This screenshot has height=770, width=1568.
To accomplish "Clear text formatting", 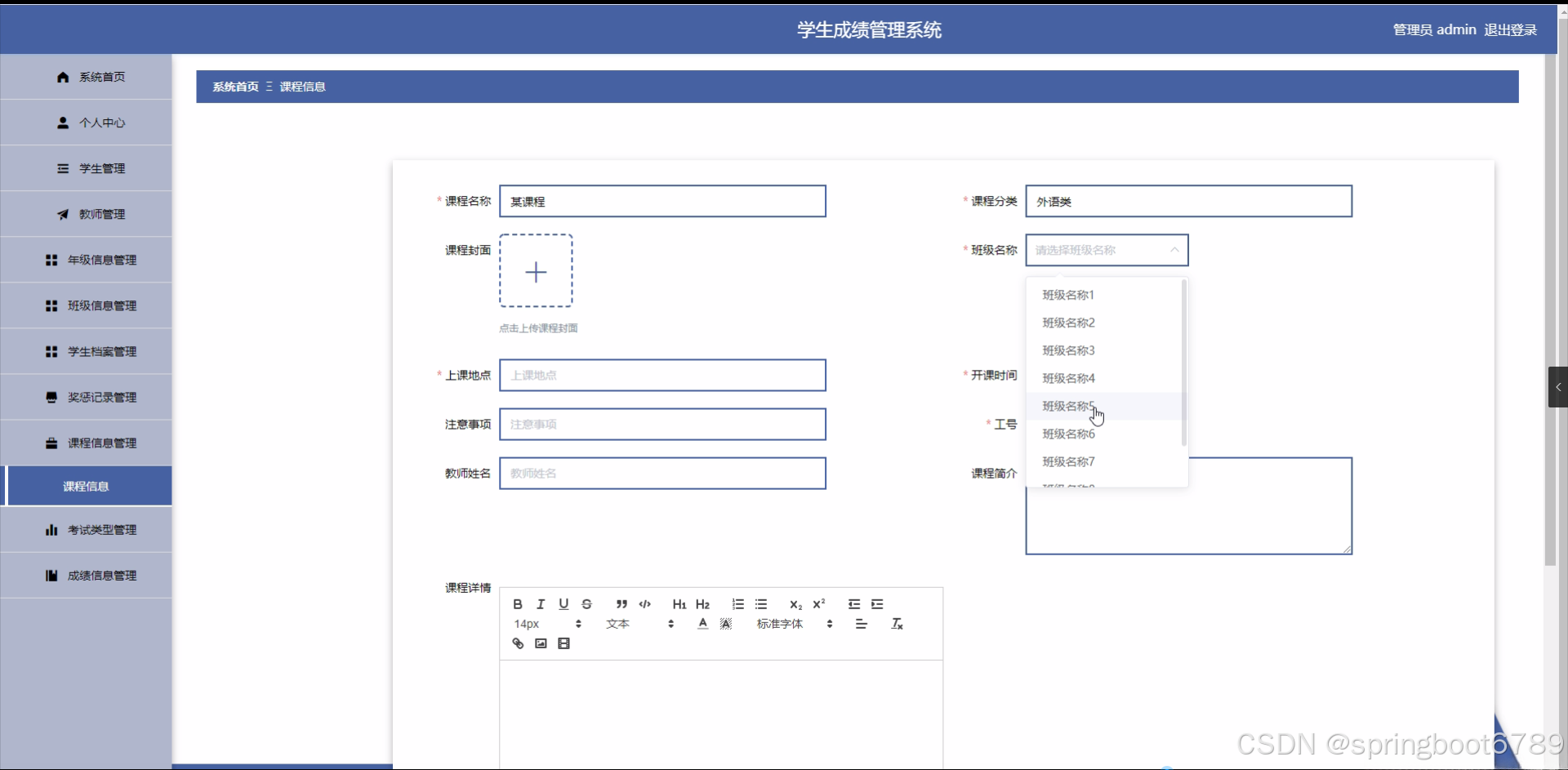I will coord(897,624).
